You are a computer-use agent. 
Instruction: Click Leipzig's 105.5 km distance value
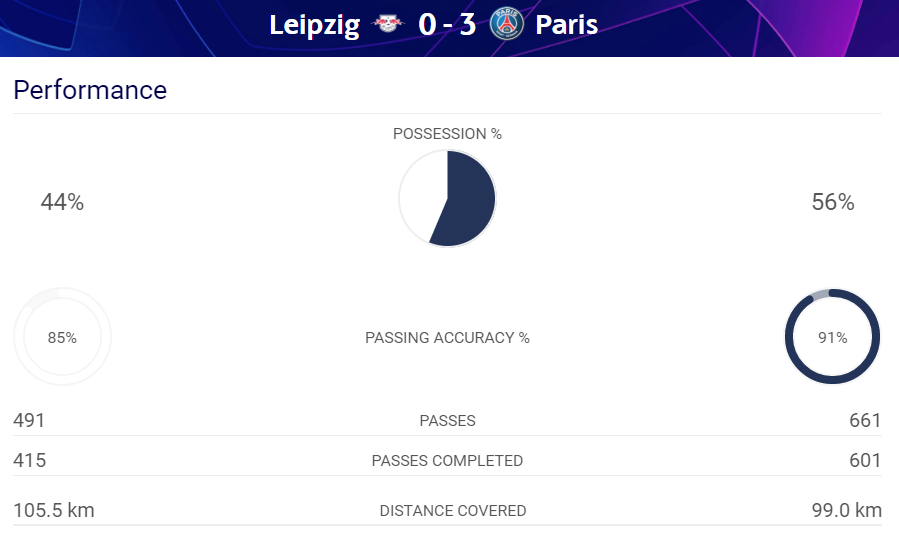tap(54, 510)
